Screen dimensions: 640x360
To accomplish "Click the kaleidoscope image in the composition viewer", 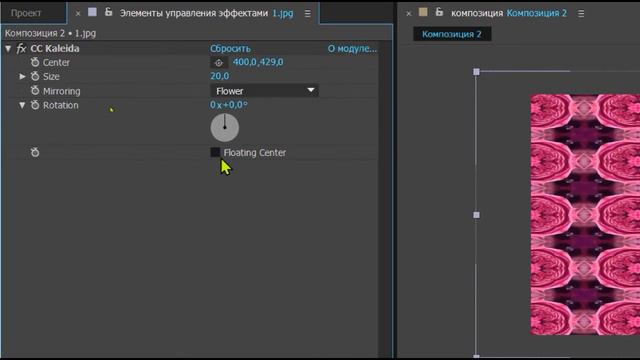I will [x=585, y=215].
